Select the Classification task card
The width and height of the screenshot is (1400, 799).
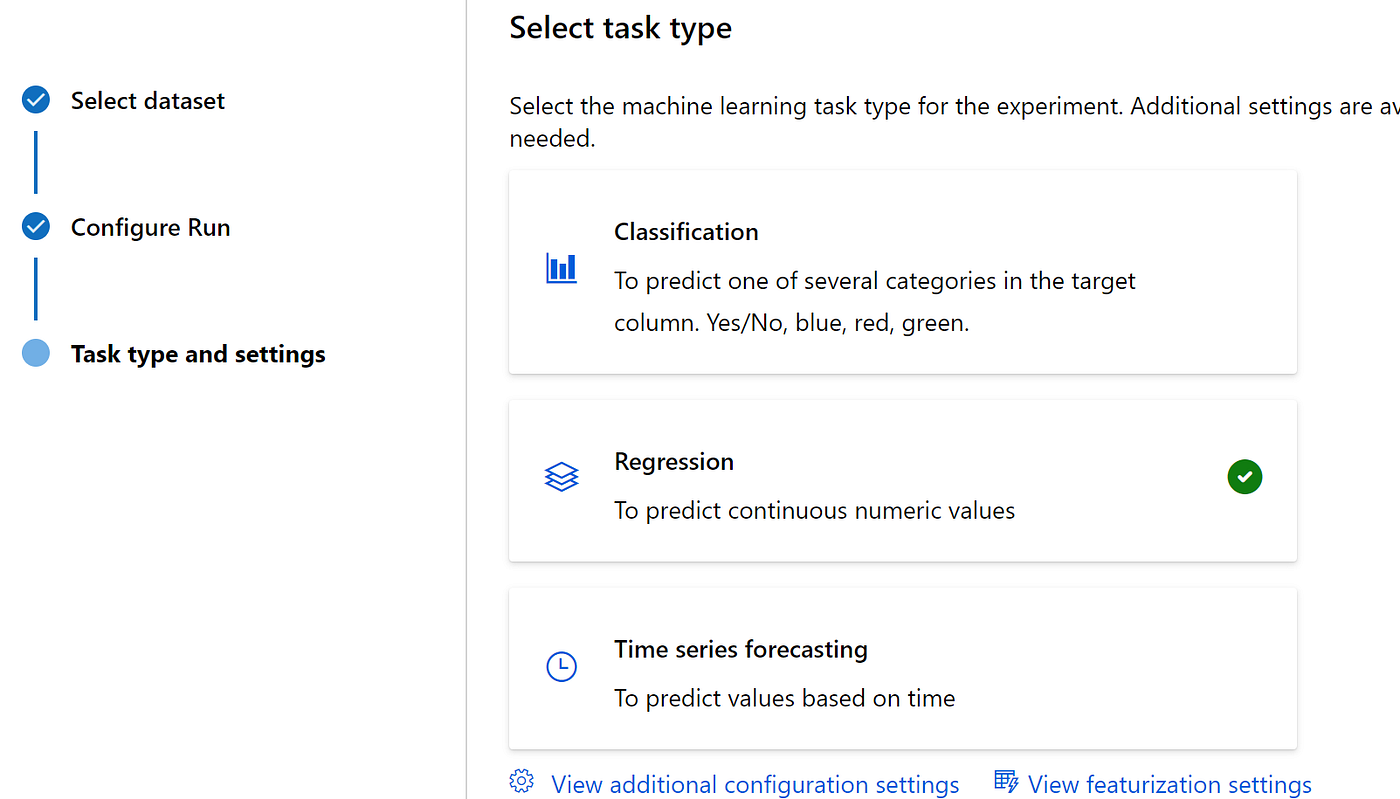pos(900,271)
